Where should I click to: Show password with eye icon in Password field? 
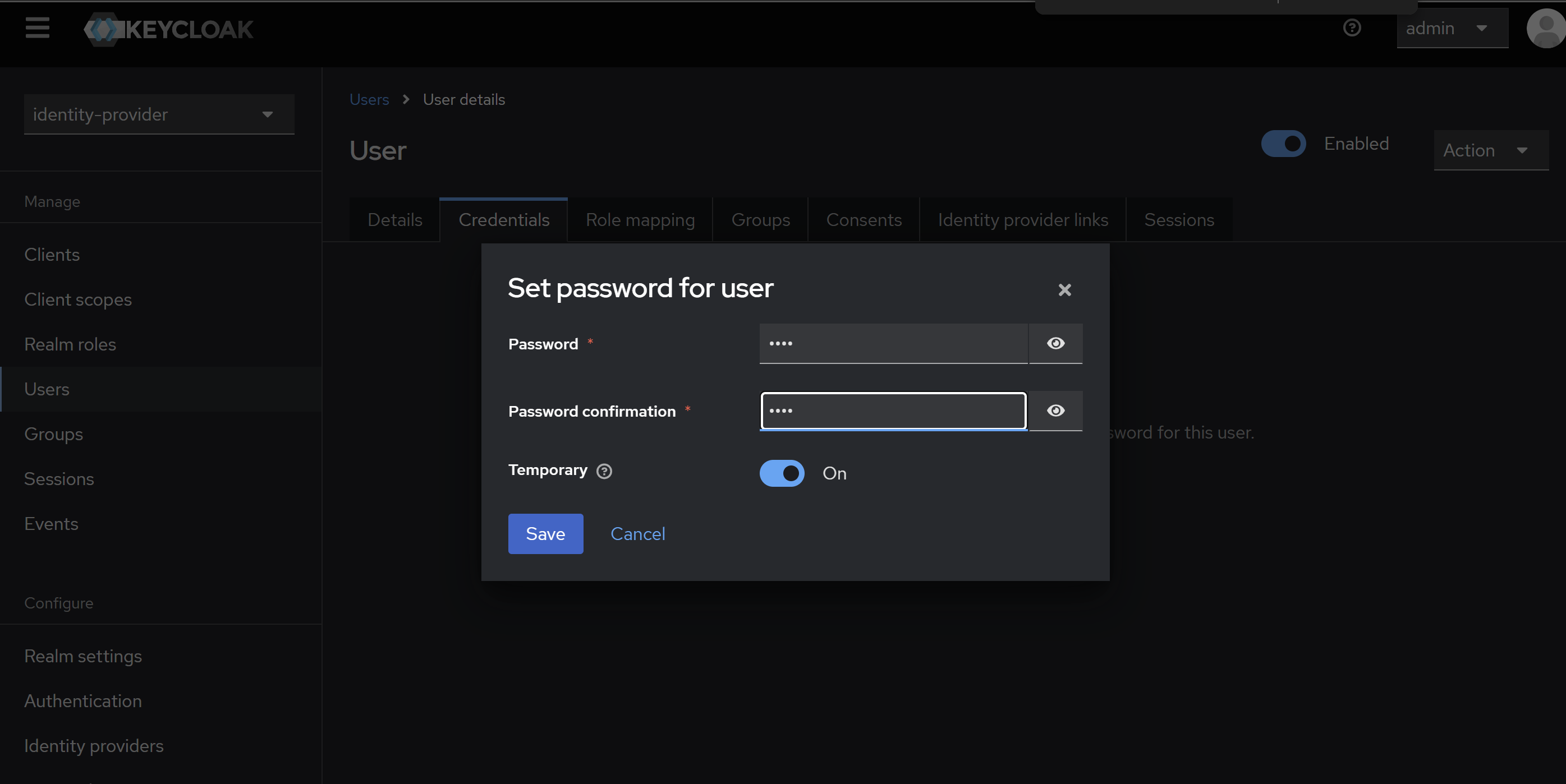(1055, 343)
